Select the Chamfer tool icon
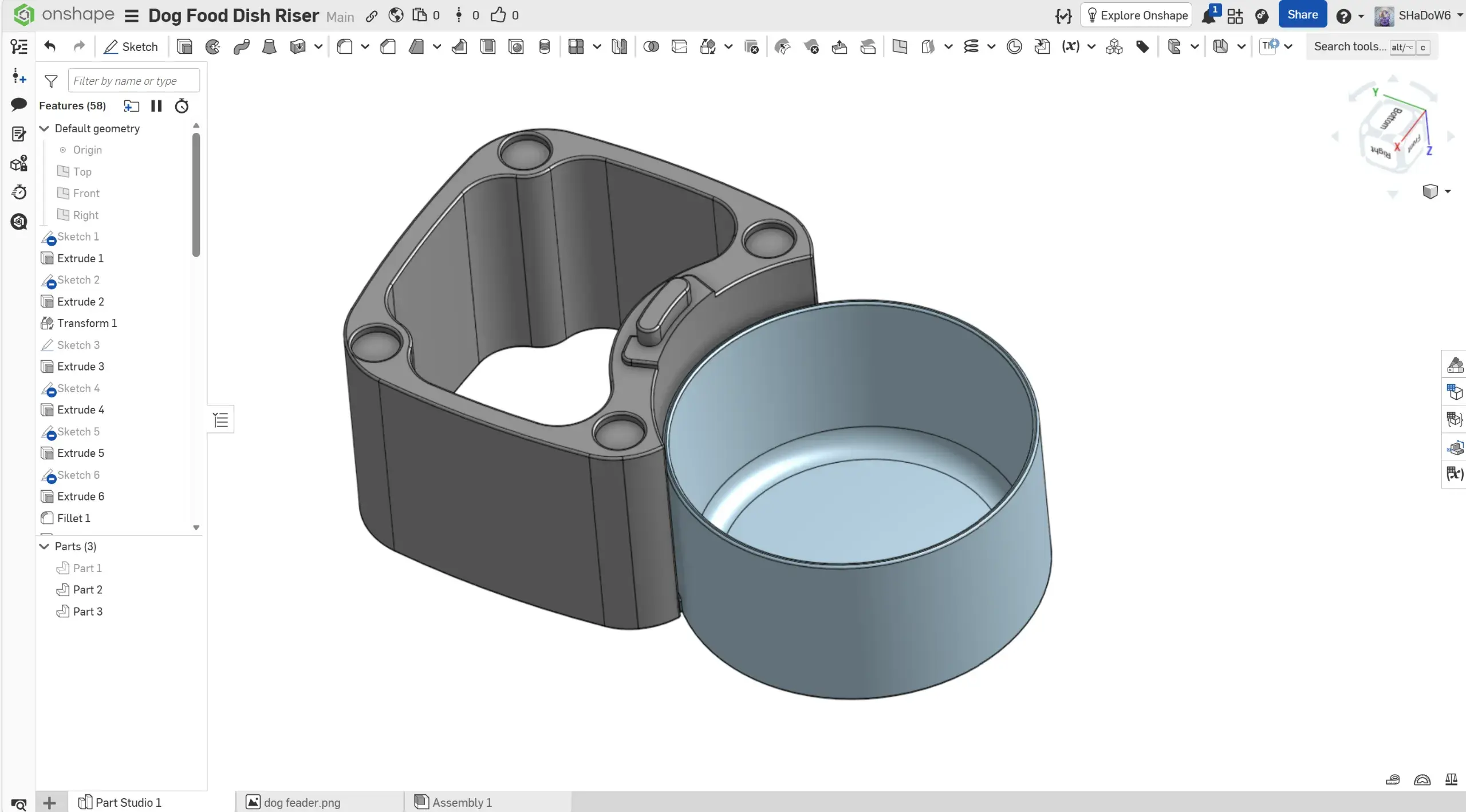 click(x=388, y=46)
